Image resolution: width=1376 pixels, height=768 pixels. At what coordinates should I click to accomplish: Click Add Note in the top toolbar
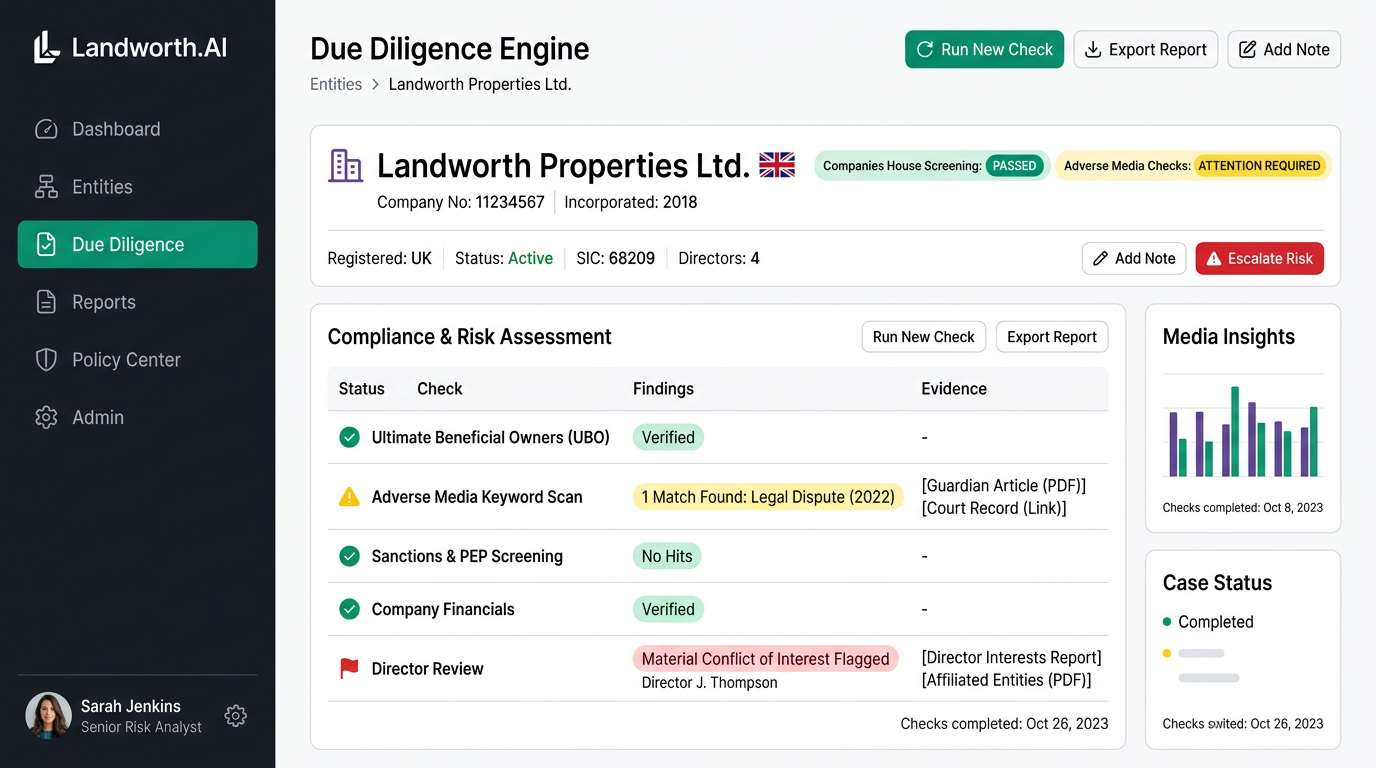1284,48
